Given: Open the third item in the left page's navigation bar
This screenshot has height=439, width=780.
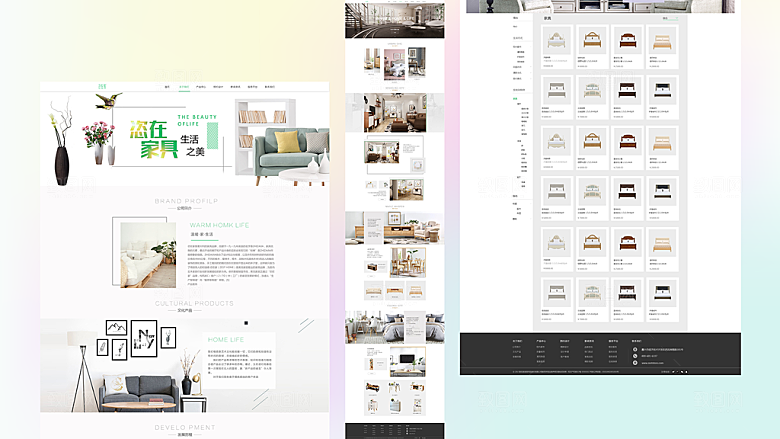Looking at the screenshot, I should pos(201,87).
